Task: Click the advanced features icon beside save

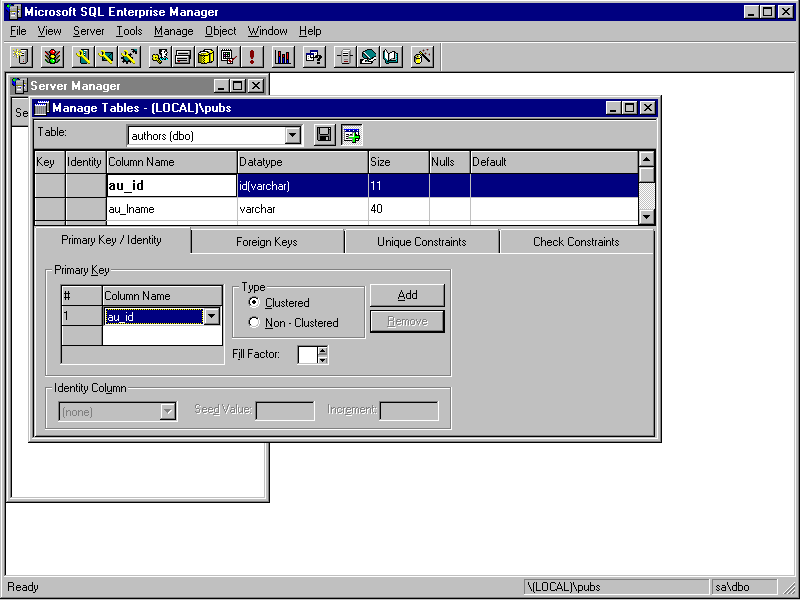Action: (351, 135)
